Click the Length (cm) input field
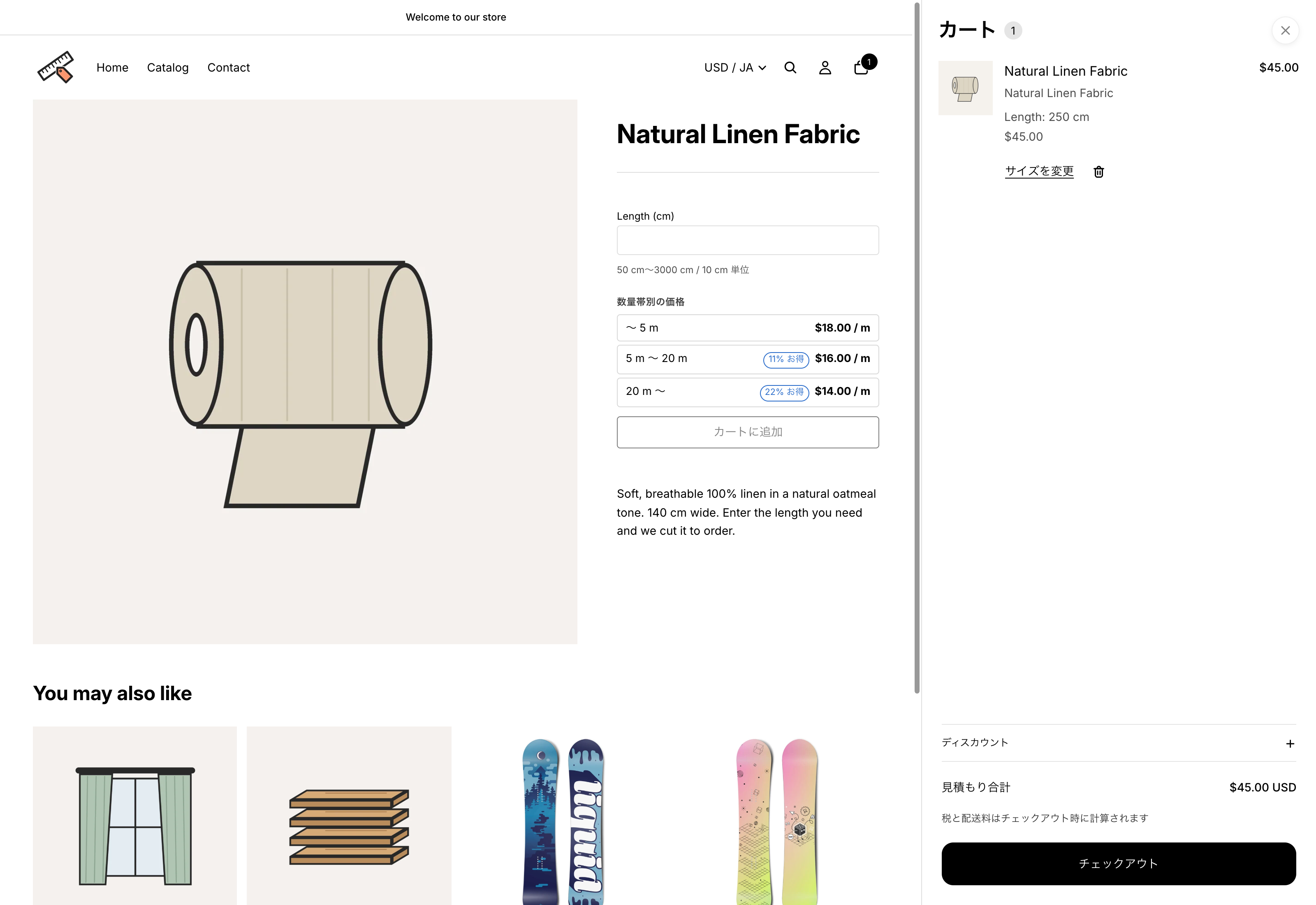The width and height of the screenshot is (1316, 905). click(x=748, y=240)
